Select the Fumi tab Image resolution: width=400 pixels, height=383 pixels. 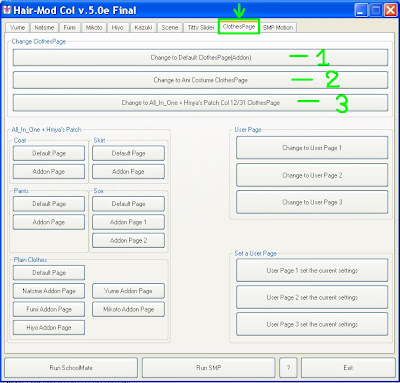tap(70, 28)
